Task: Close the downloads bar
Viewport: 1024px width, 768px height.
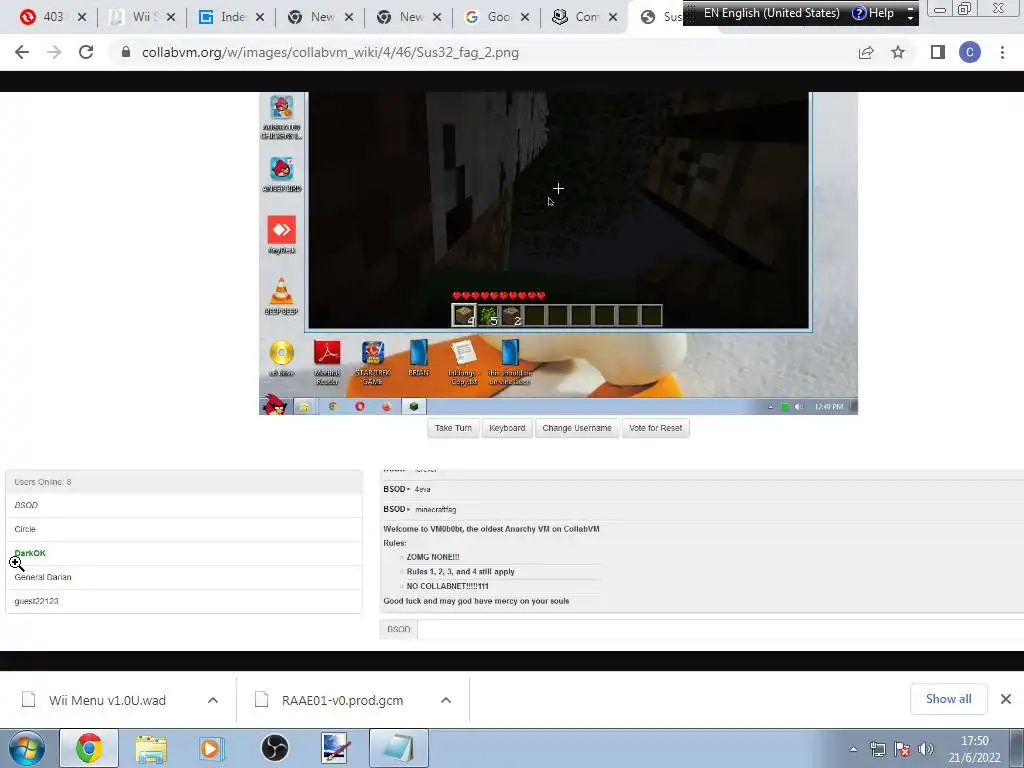Action: tap(1006, 699)
